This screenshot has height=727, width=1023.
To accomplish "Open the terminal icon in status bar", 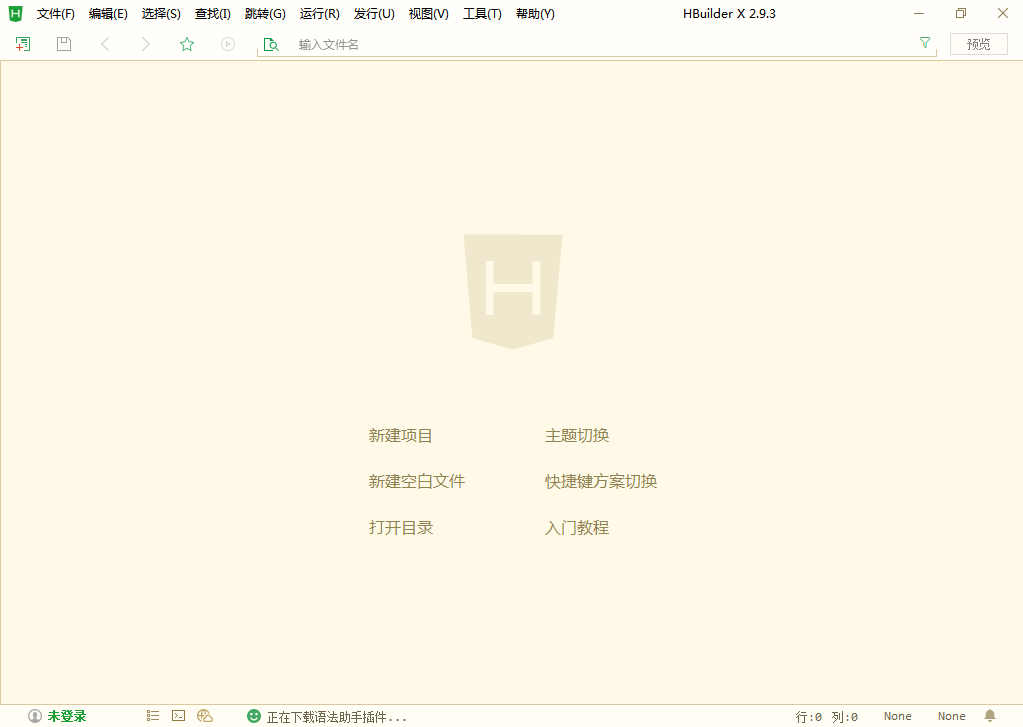I will click(x=178, y=716).
